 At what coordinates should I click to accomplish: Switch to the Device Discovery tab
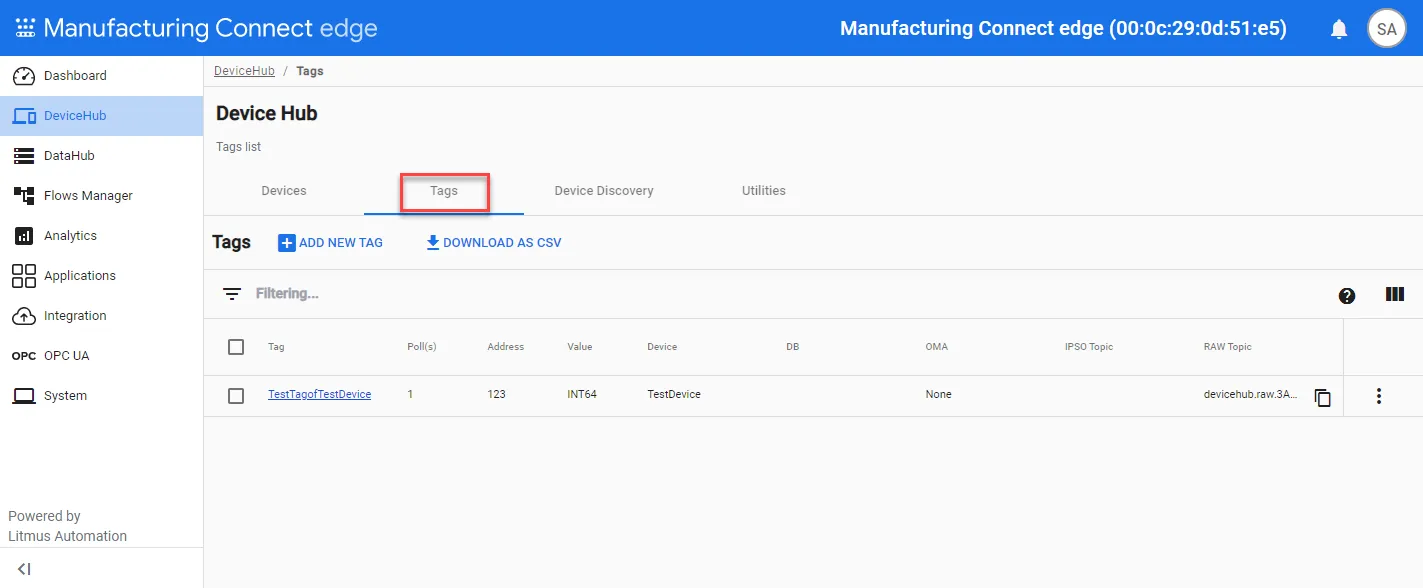pyautogui.click(x=604, y=191)
